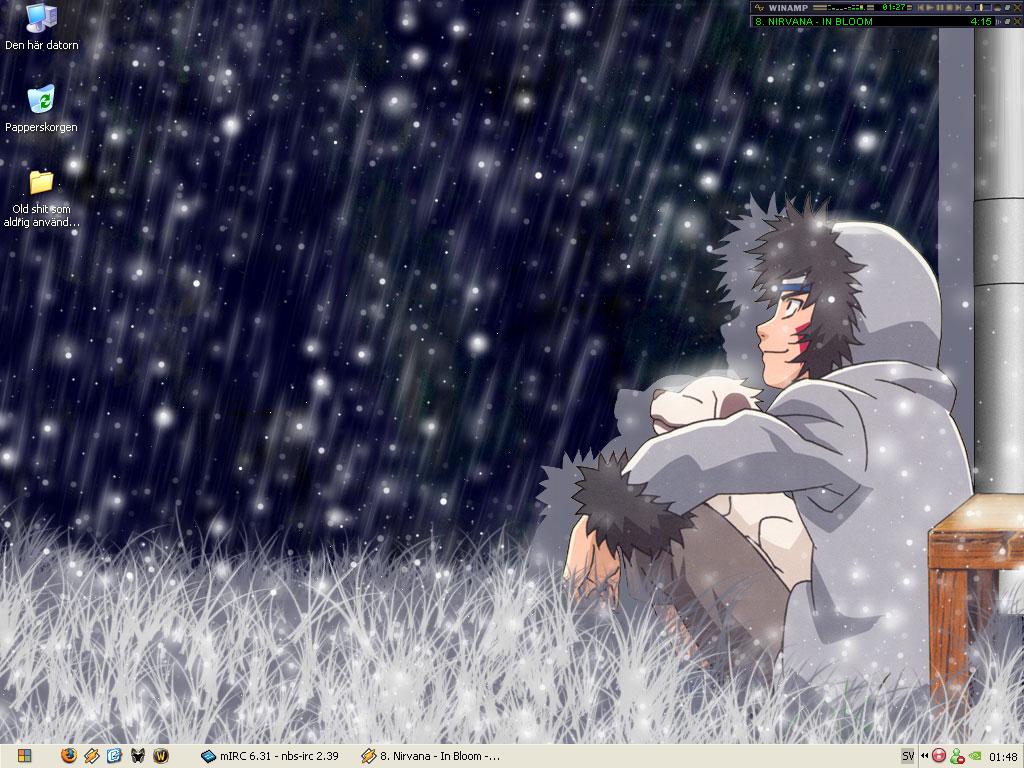Launch Firefox from quick launch
This screenshot has height=768, width=1024.
[x=69, y=756]
